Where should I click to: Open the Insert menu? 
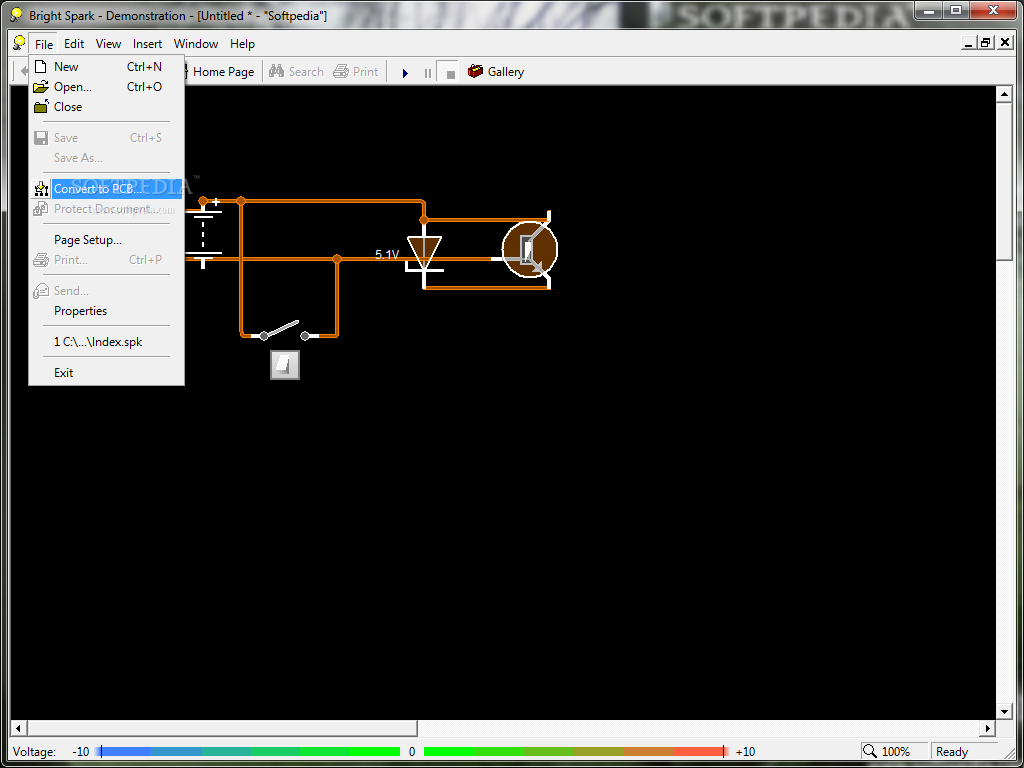(x=147, y=44)
